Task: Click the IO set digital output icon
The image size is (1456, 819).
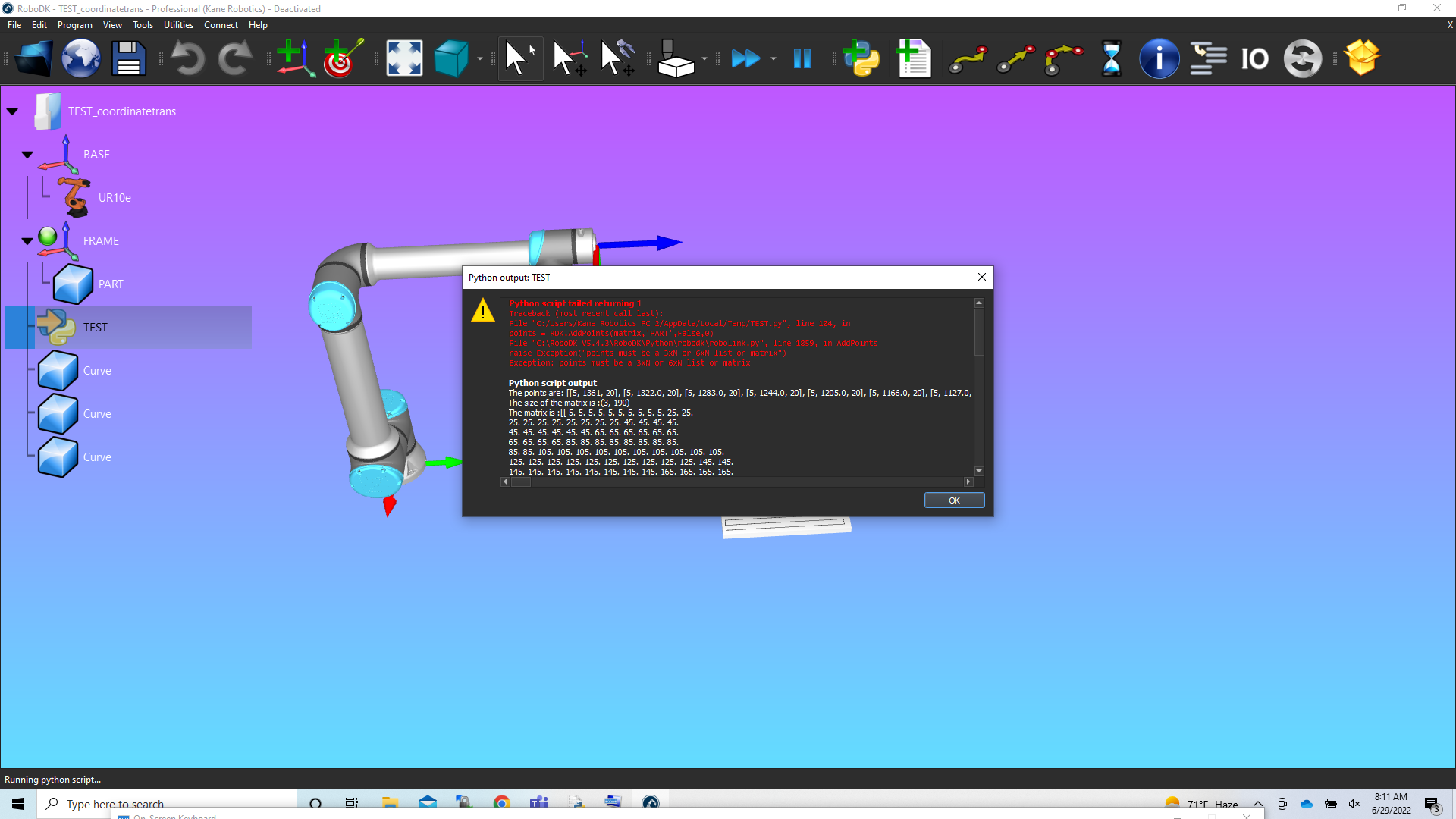Action: 1254,58
